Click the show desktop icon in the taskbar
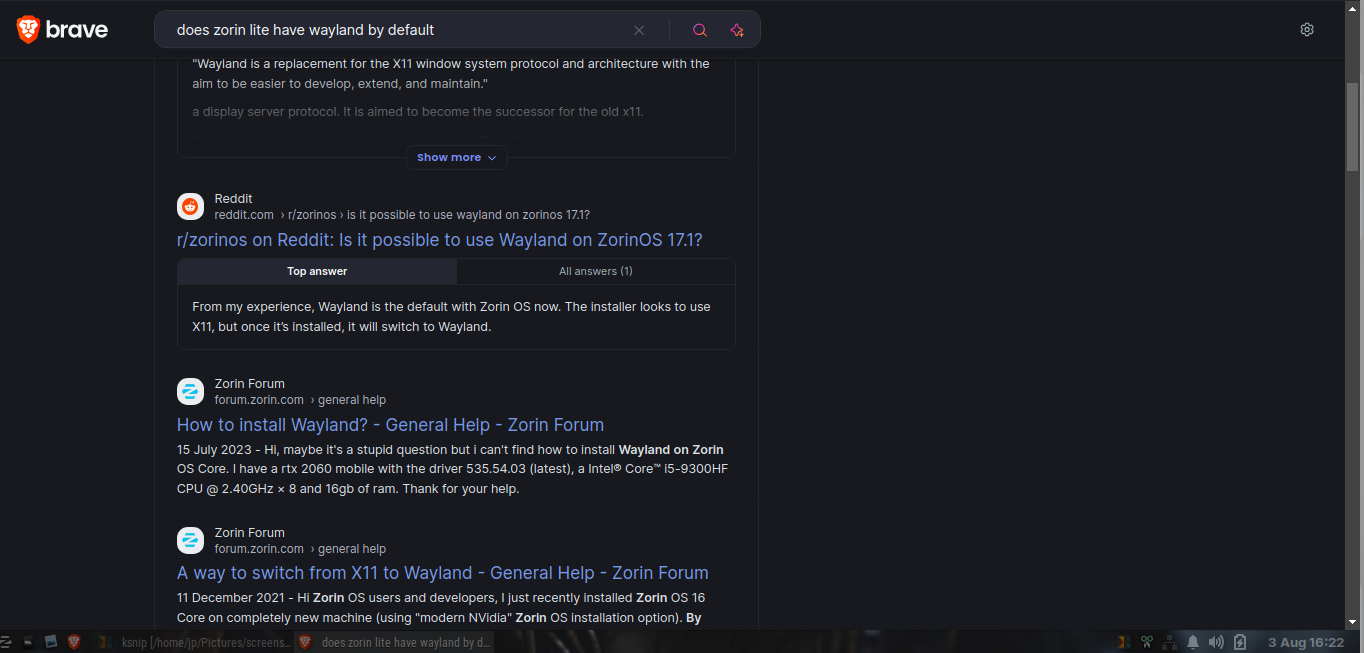 tap(28, 642)
